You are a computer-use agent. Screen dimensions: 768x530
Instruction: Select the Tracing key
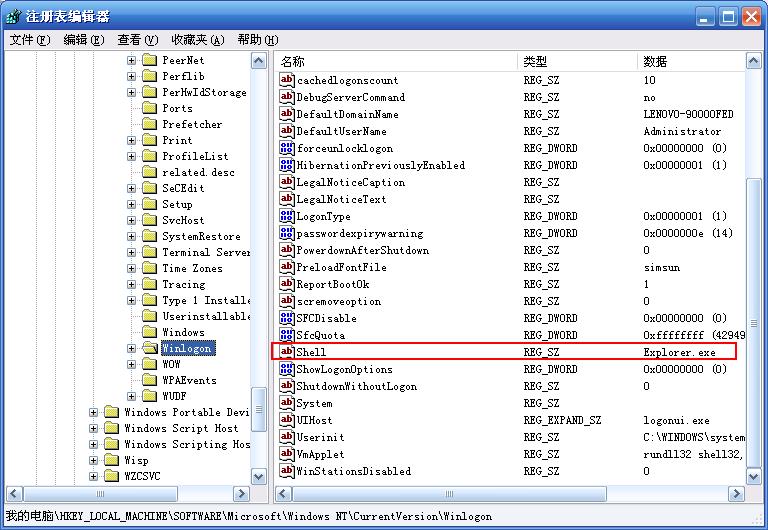click(x=184, y=284)
